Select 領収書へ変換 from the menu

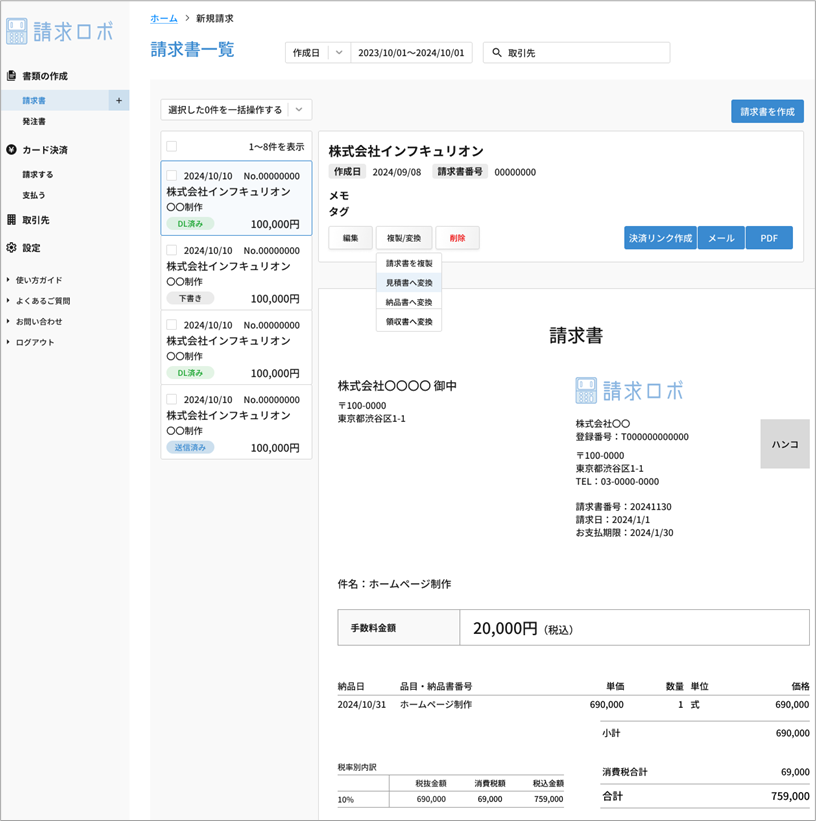tap(409, 321)
